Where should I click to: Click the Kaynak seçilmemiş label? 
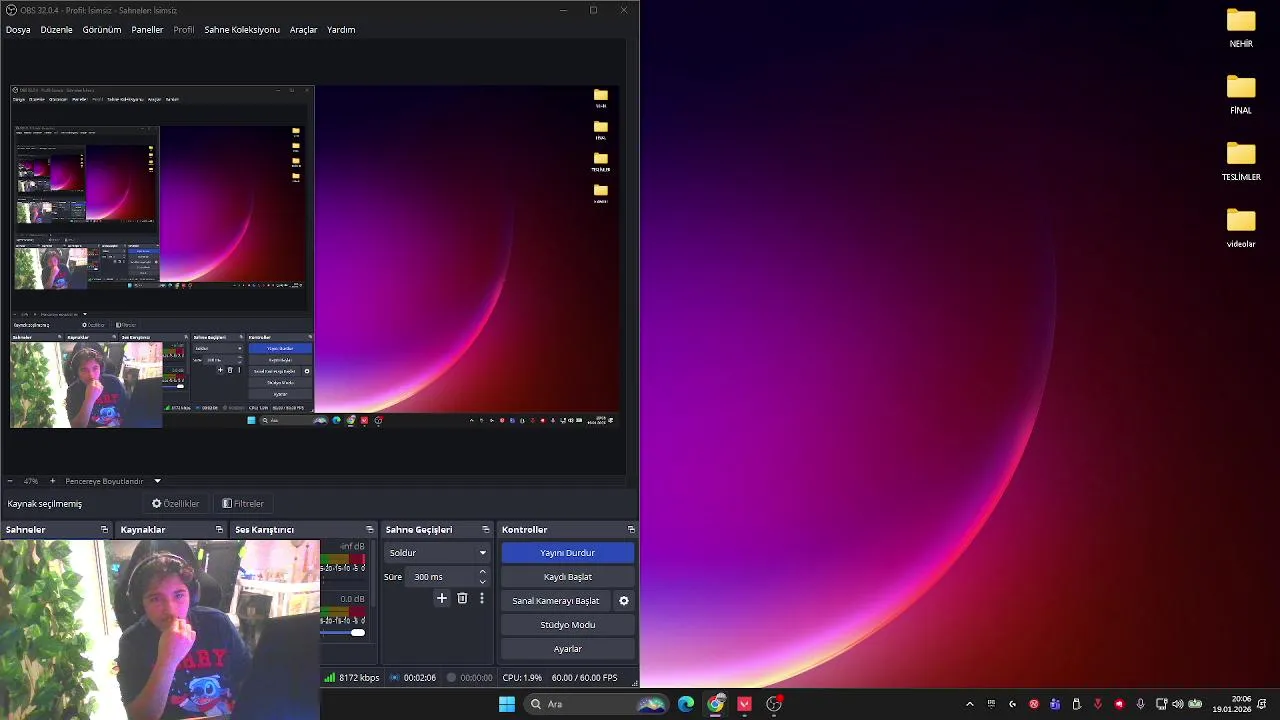(45, 504)
